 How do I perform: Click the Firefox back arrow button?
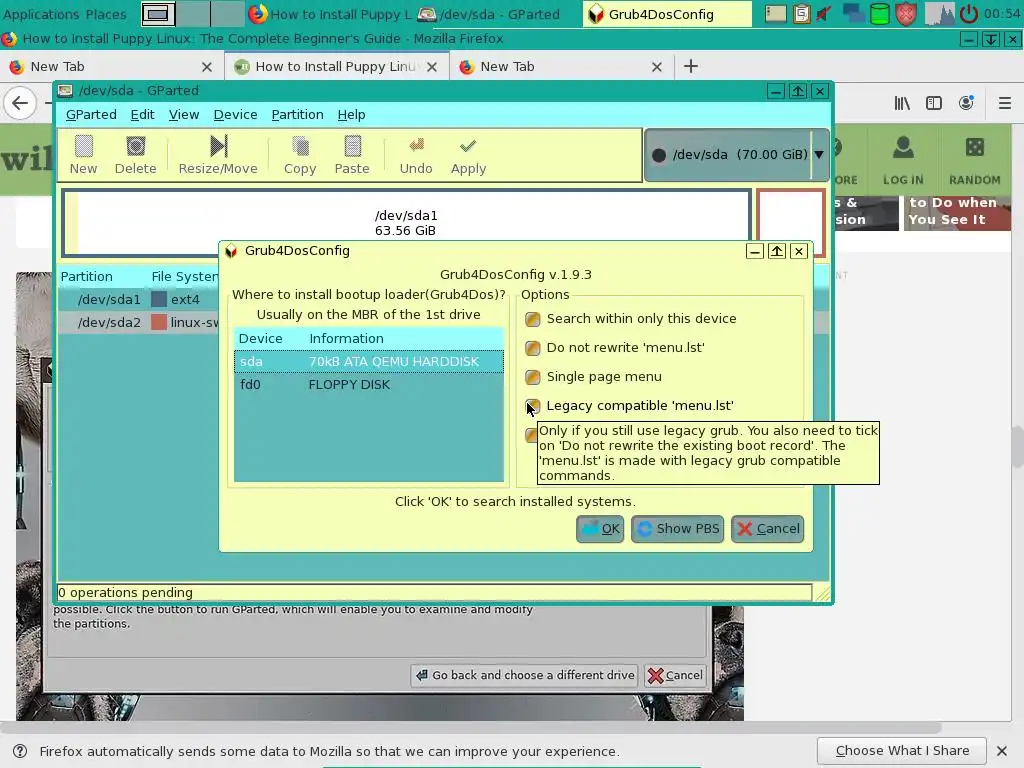(20, 103)
